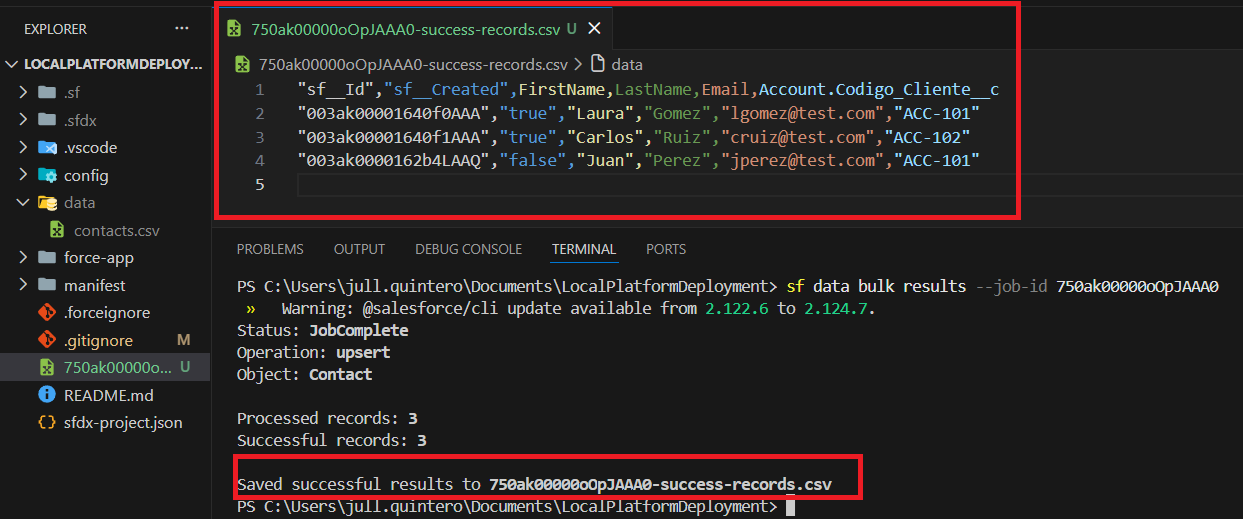The width and height of the screenshot is (1243, 519).
Task: Close the success-records.csv editor tab
Action: pos(595,29)
